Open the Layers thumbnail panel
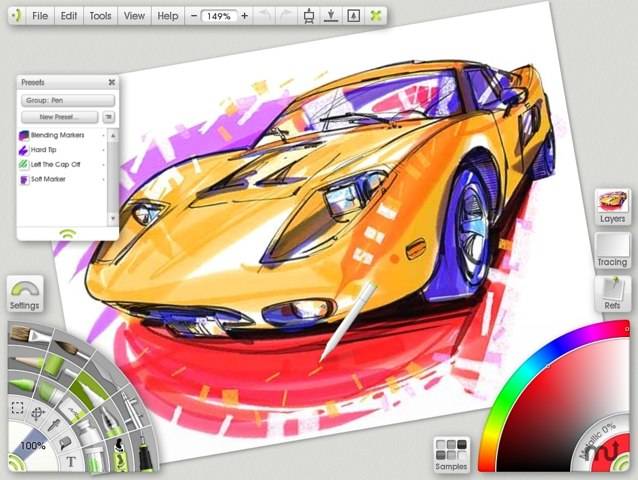This screenshot has width=638, height=480. [x=612, y=207]
